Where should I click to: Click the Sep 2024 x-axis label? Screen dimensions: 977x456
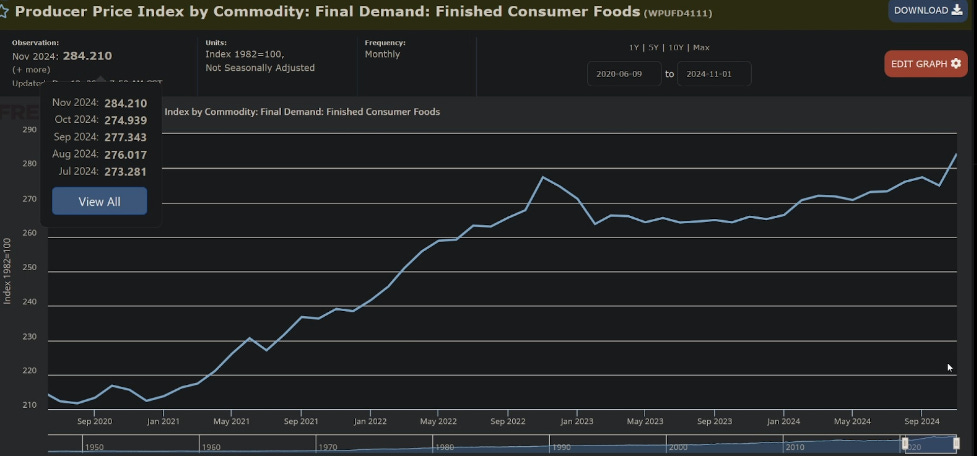921,421
